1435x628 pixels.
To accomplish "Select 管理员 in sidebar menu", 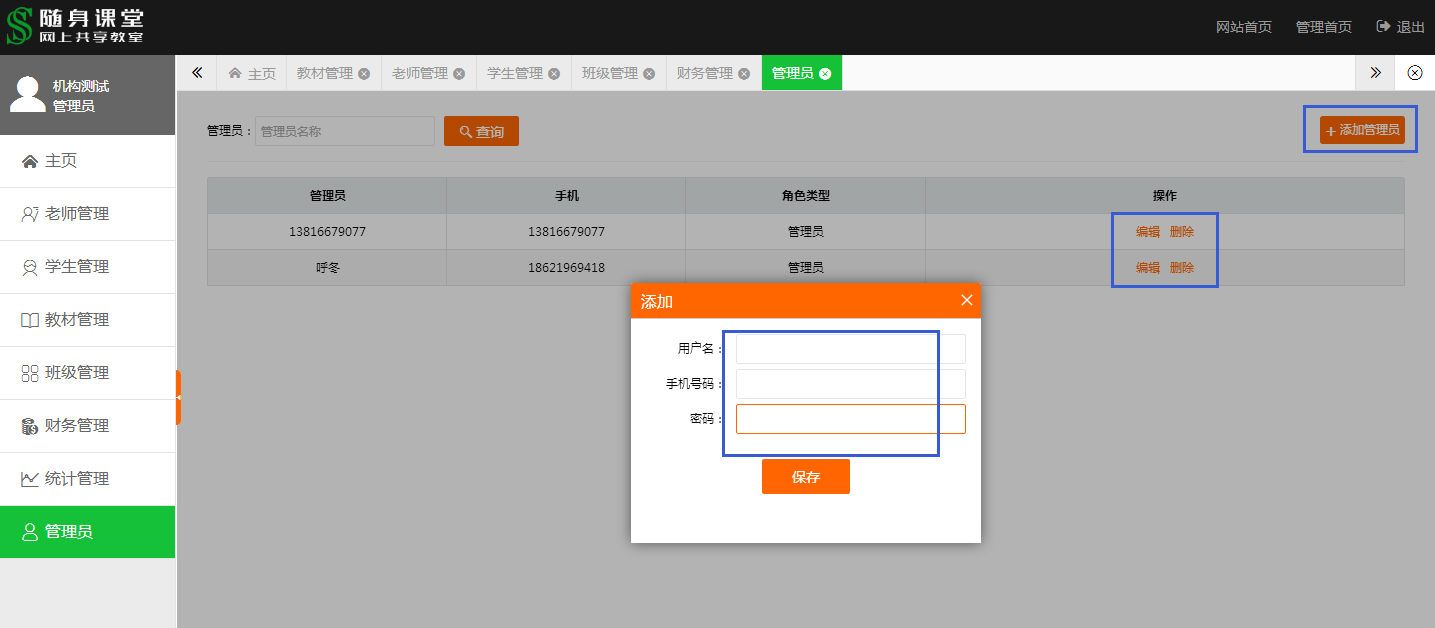I will [x=87, y=532].
